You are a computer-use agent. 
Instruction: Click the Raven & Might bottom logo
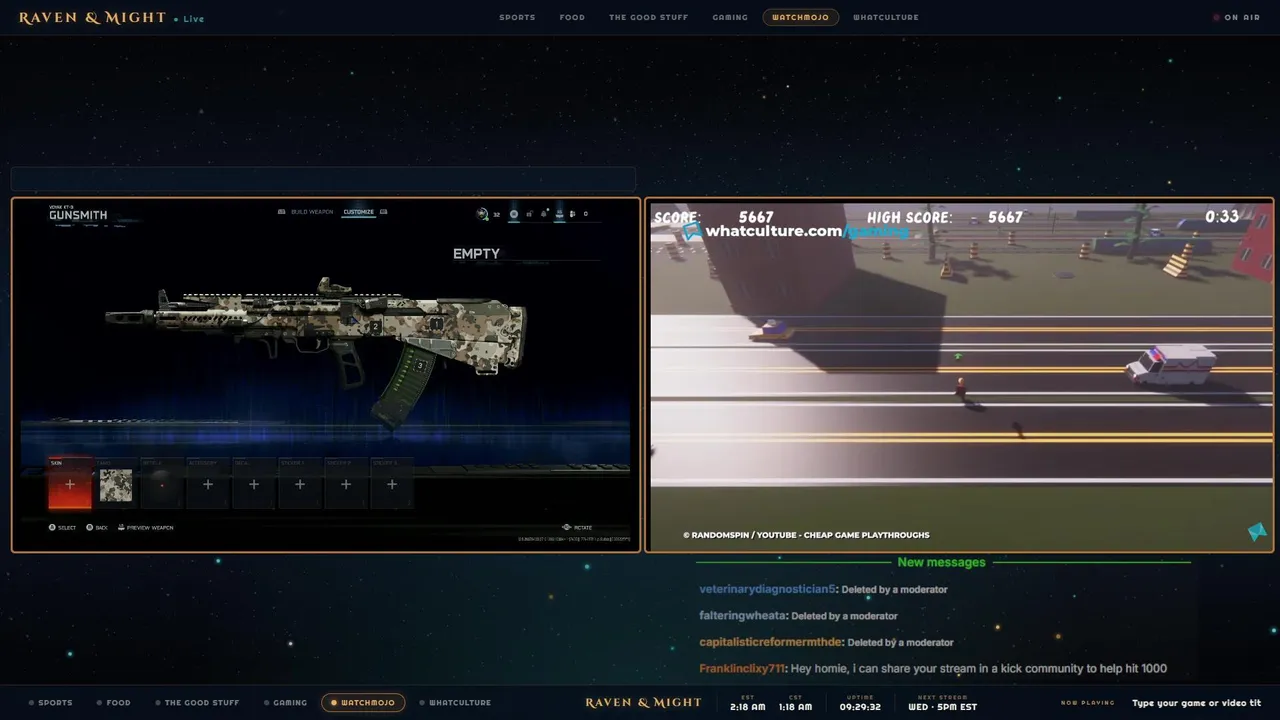[x=643, y=702]
